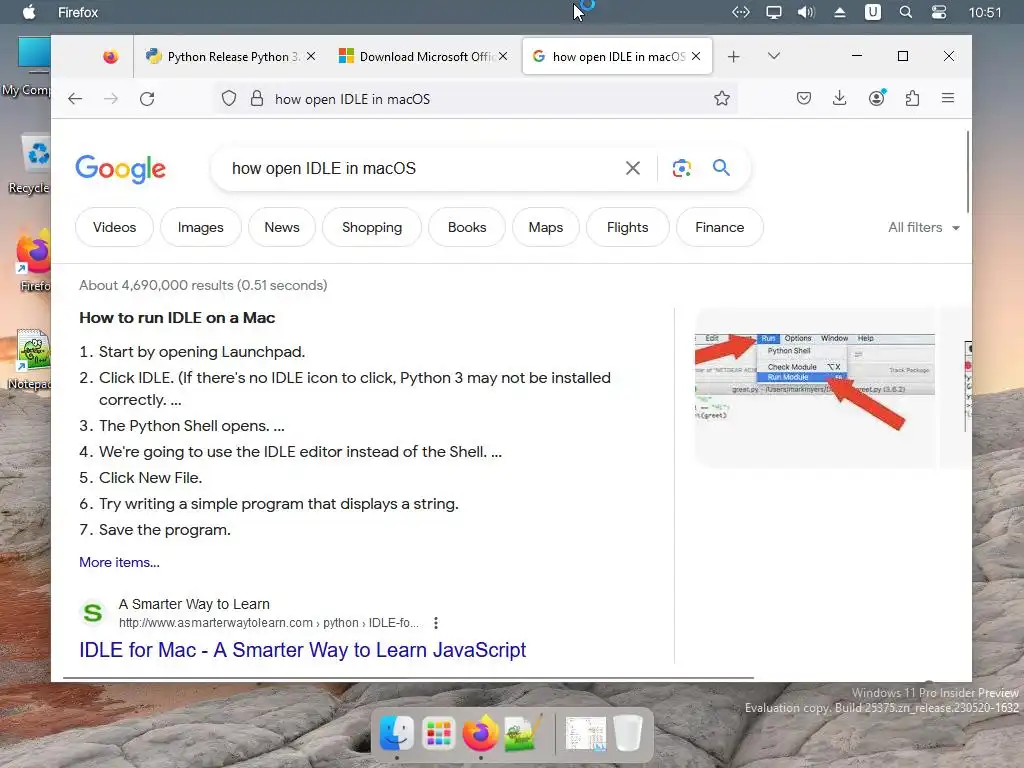The width and height of the screenshot is (1024, 768).
Task: Reload the current page
Action: 147,99
